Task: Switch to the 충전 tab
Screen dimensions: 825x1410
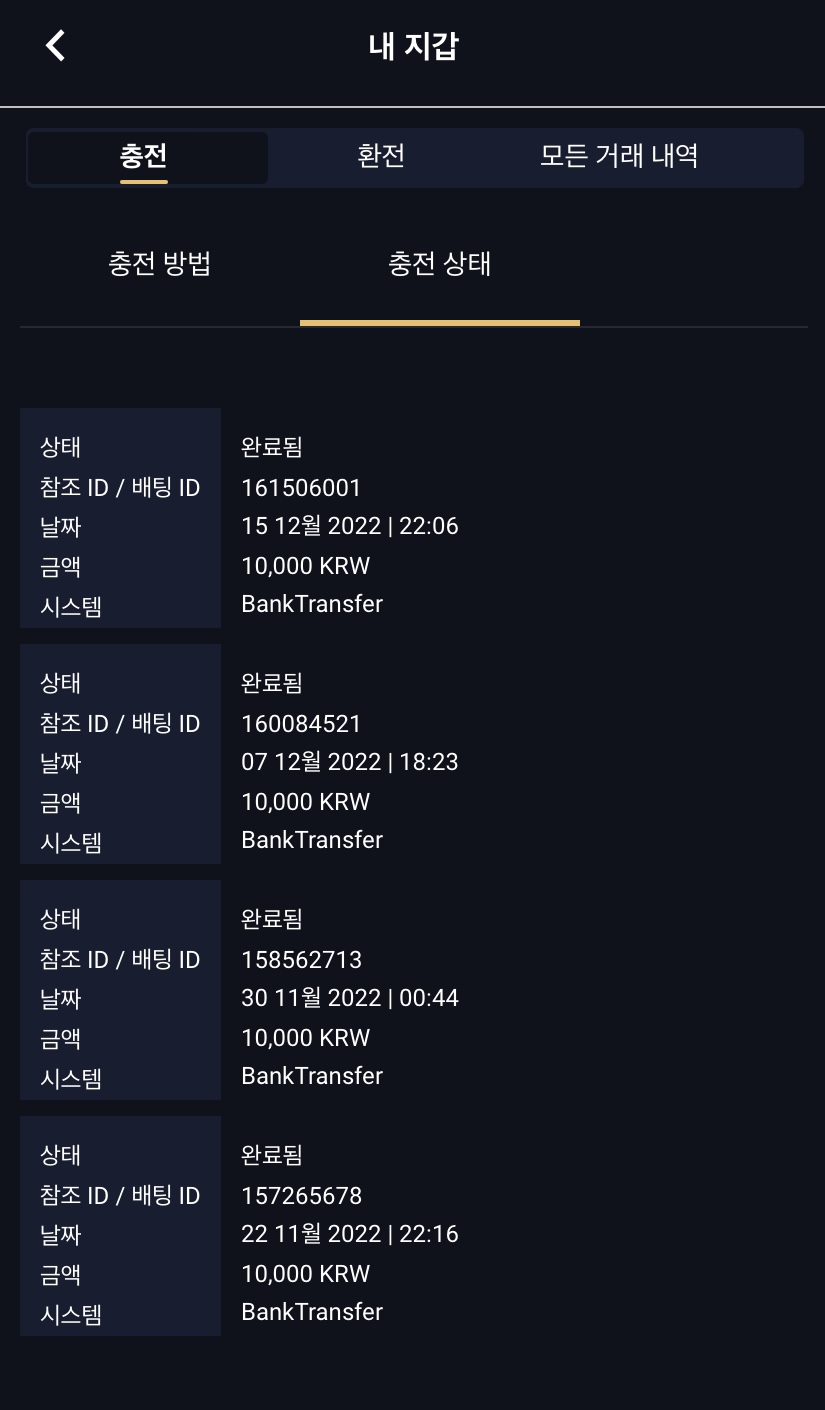Action: coord(144,157)
